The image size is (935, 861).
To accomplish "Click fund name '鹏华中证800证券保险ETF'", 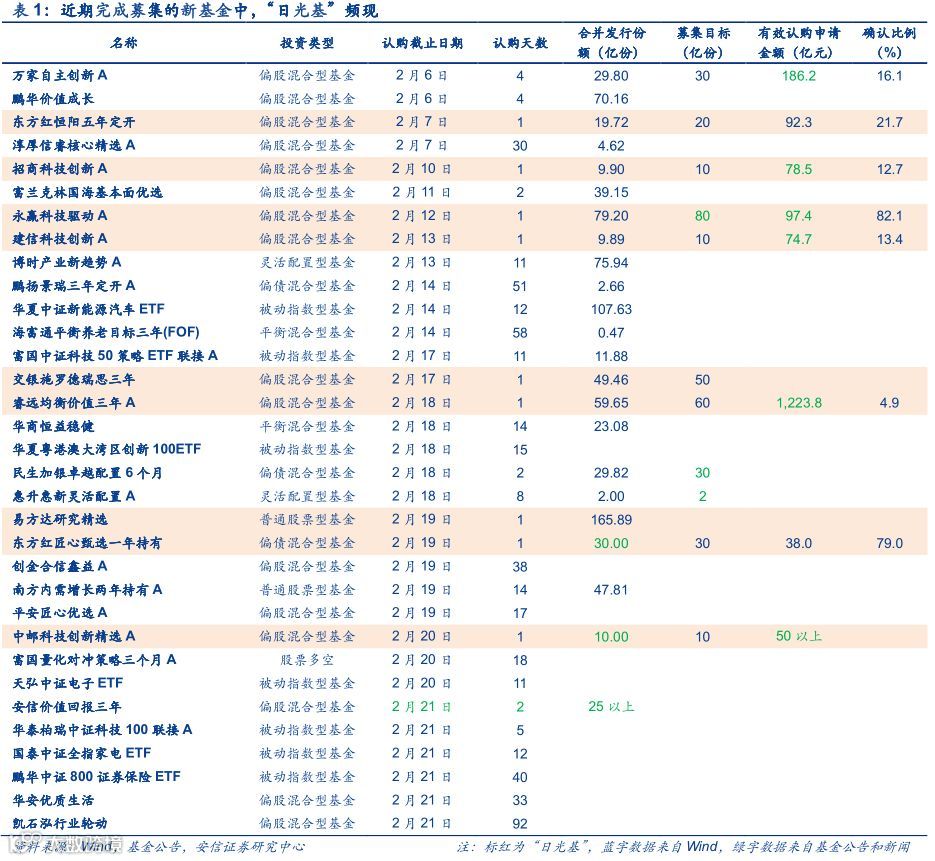I will 96,776.
